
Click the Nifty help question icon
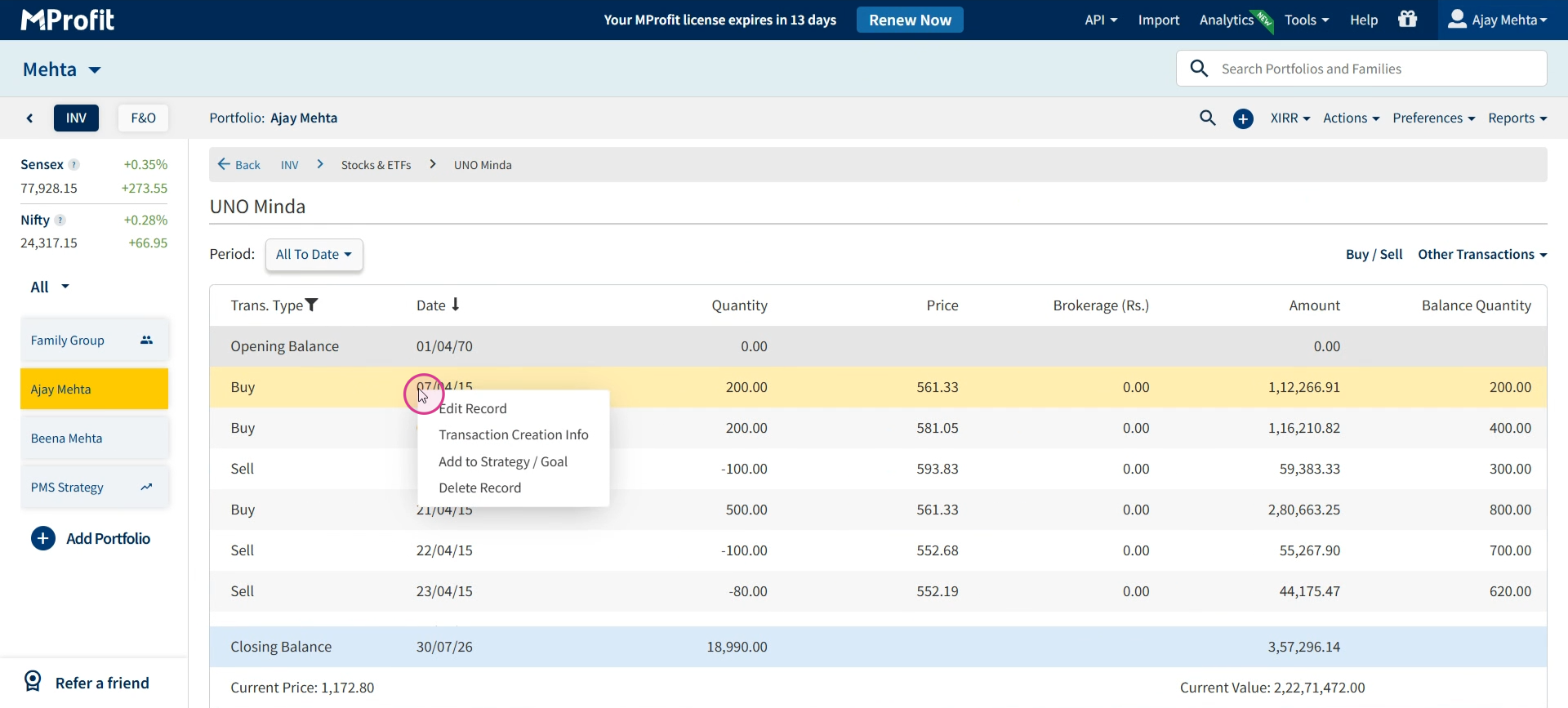click(x=60, y=220)
